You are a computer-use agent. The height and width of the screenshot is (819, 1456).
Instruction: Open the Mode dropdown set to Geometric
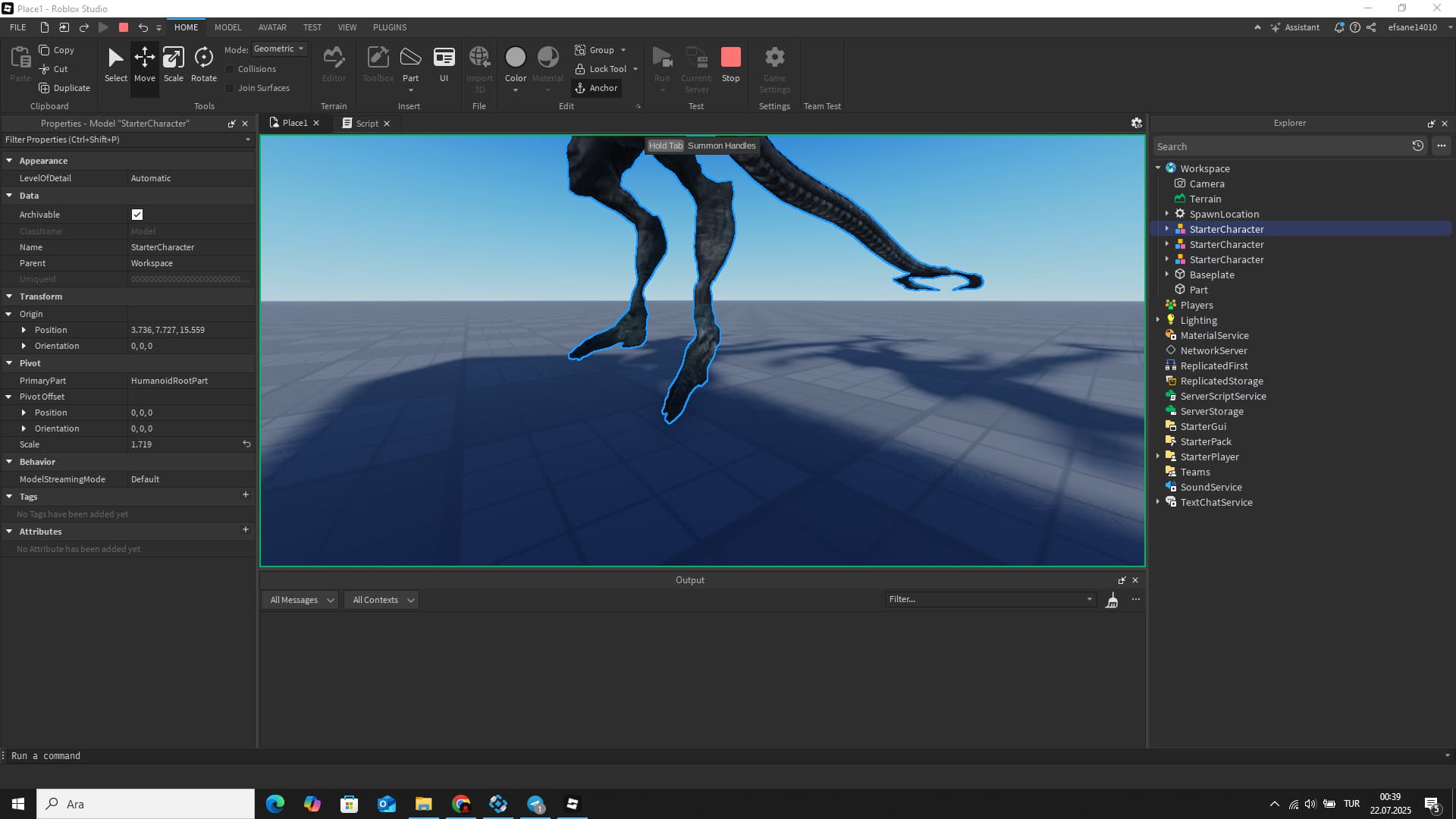coord(279,49)
